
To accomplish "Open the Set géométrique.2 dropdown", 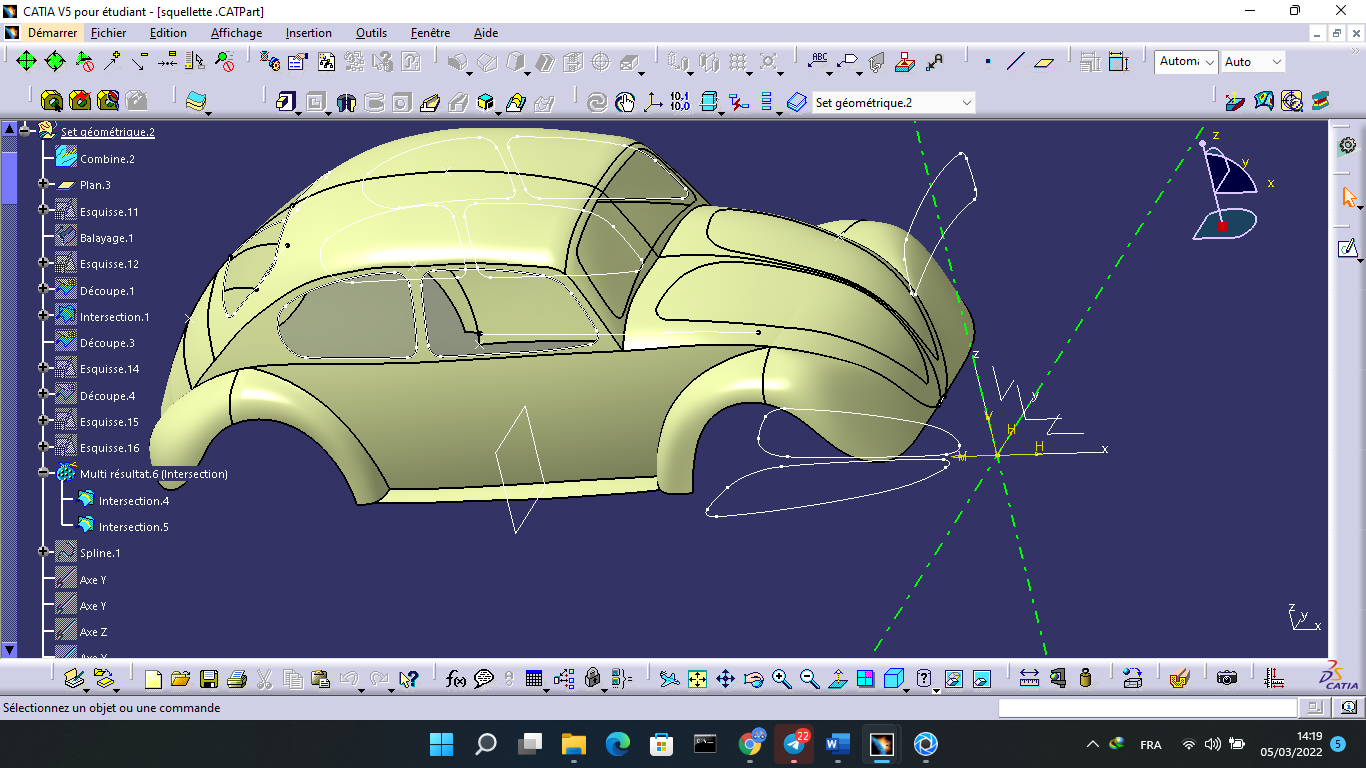I will [x=966, y=101].
